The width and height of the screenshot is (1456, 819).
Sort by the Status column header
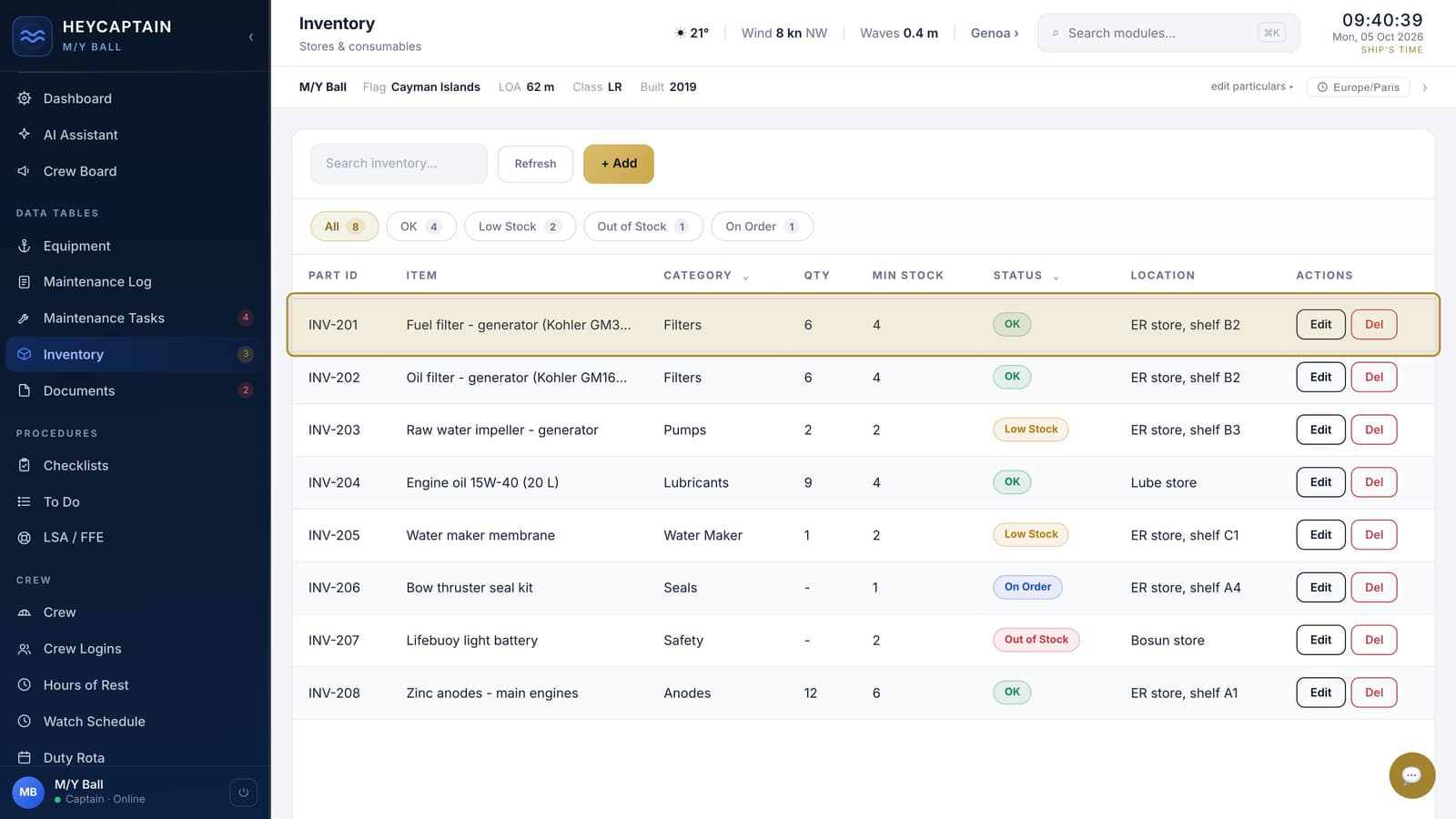click(1026, 276)
